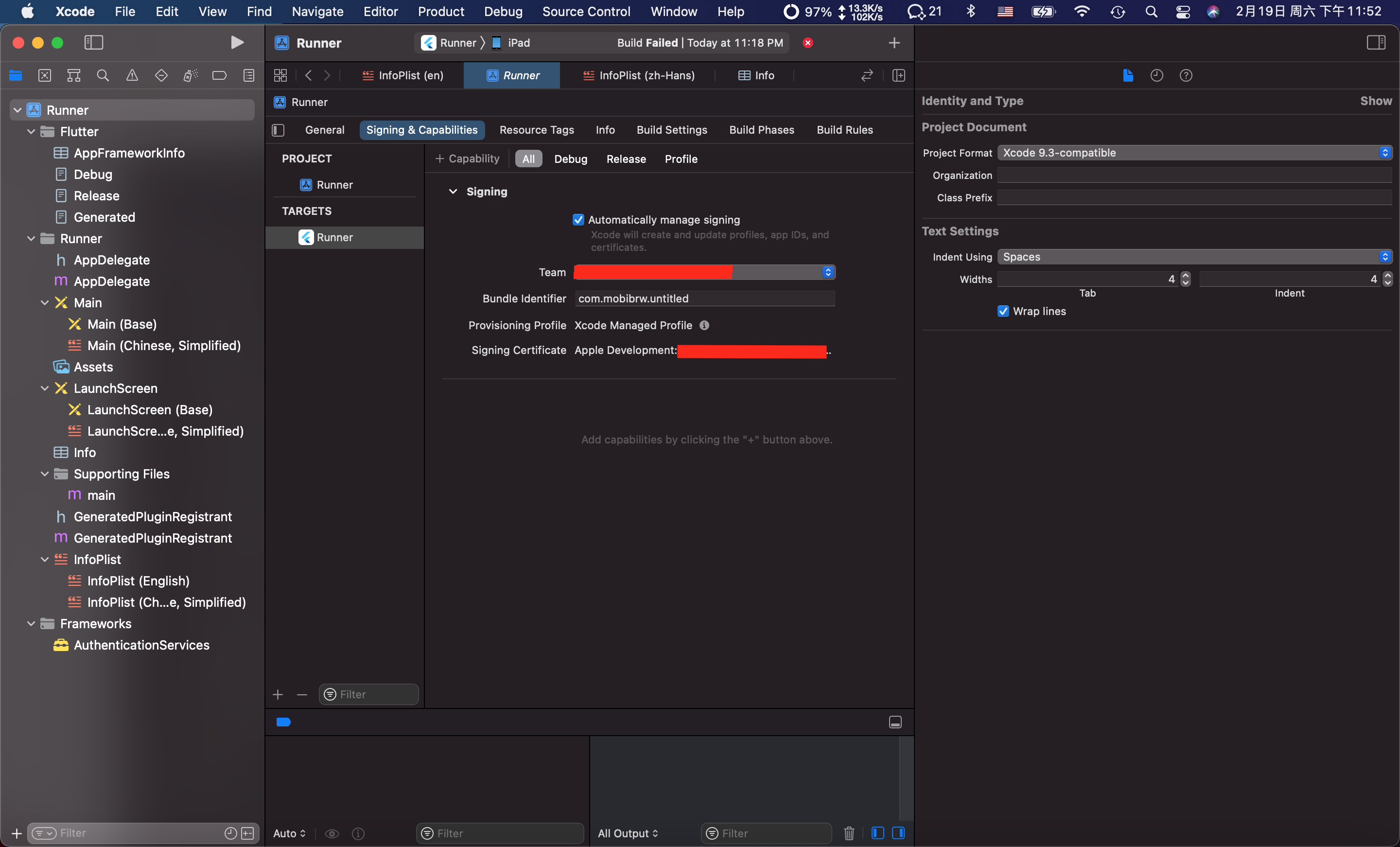Toggle the blue breakpoints activation button
1400x847 pixels.
tap(283, 723)
